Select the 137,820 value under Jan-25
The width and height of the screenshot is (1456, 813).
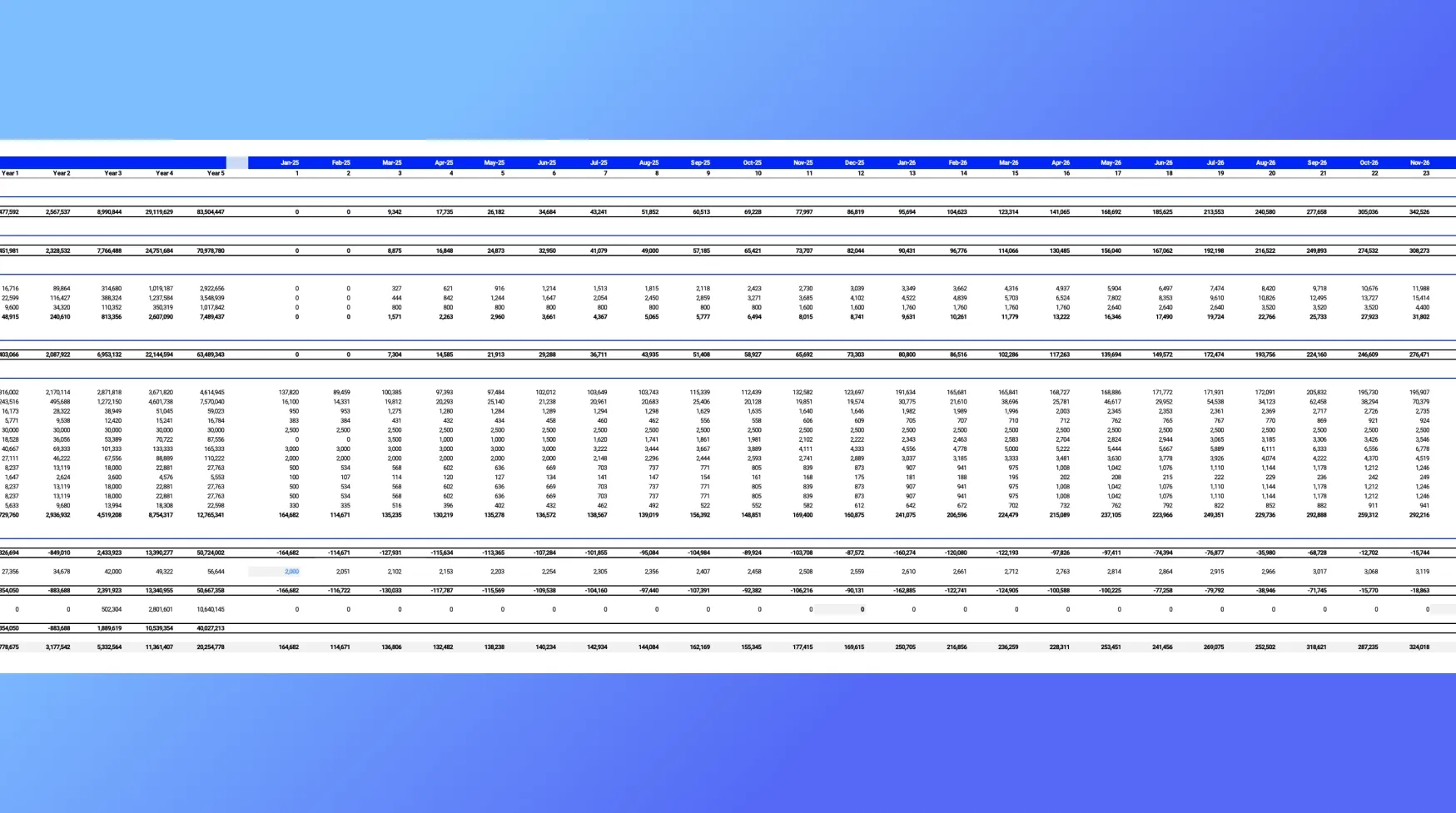click(x=288, y=392)
